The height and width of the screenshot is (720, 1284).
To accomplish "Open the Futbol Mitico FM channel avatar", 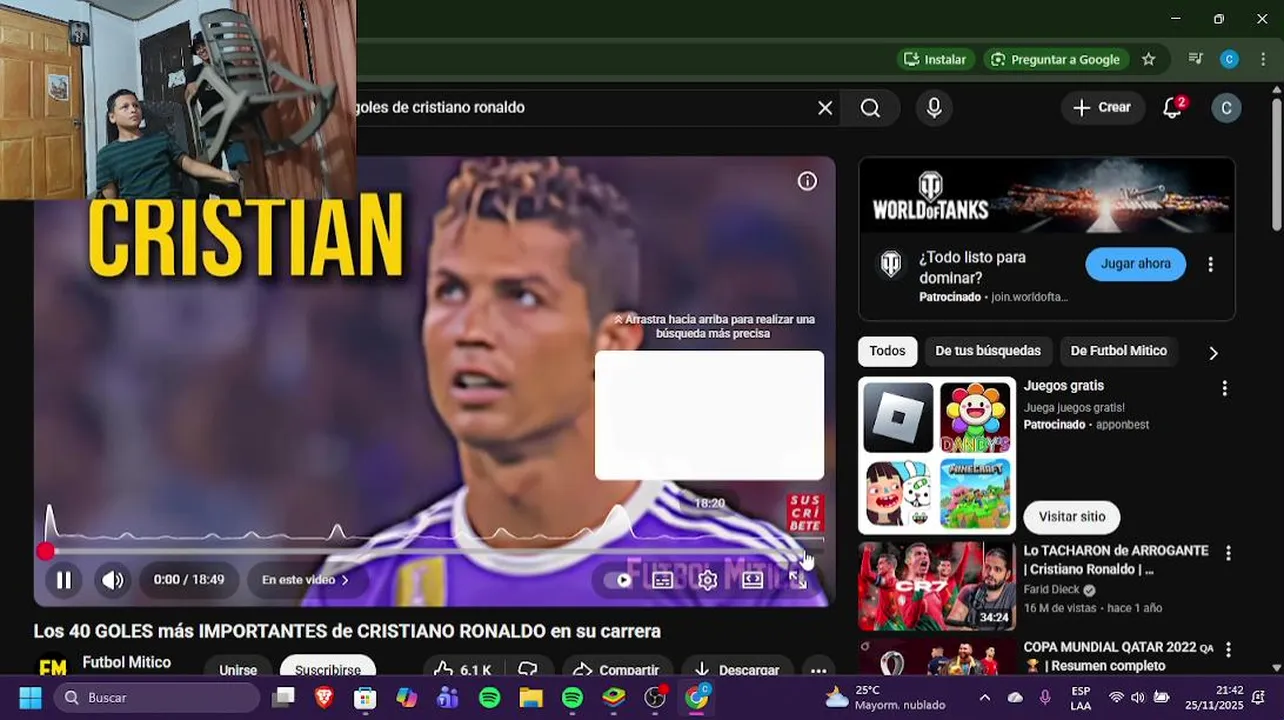I will (x=52, y=666).
